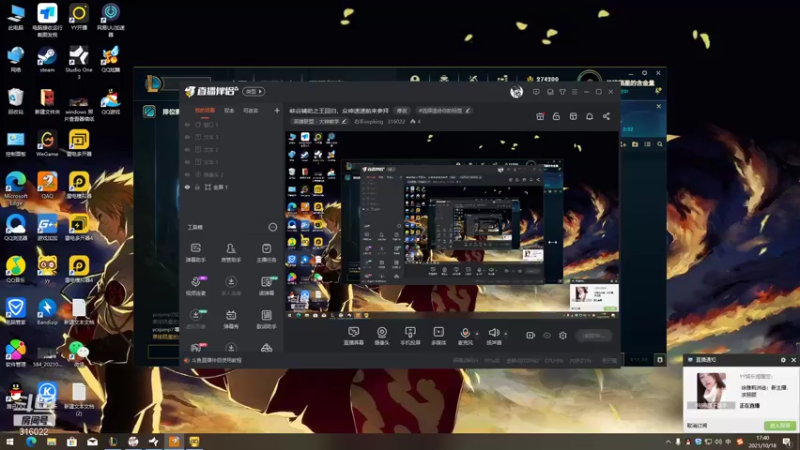Open the 弹幕秀 tool in the toolbox
800x450 pixels.
click(231, 319)
